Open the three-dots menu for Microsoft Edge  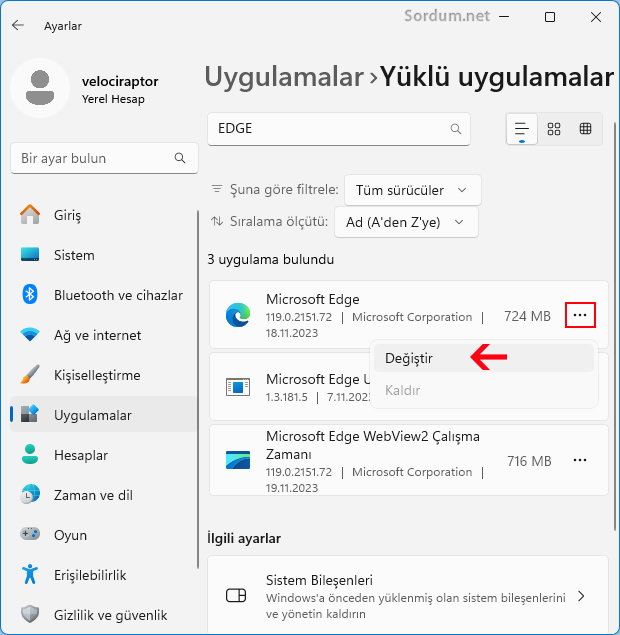(580, 315)
